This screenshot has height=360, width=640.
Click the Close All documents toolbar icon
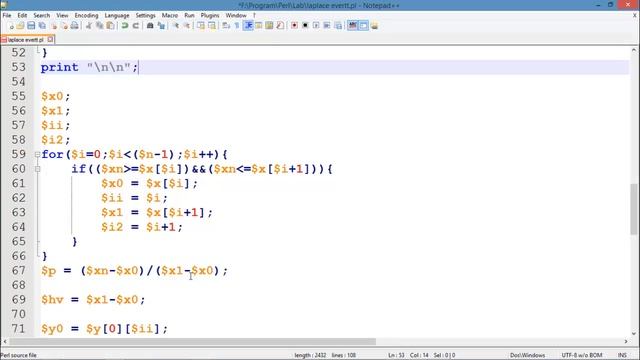64,26
